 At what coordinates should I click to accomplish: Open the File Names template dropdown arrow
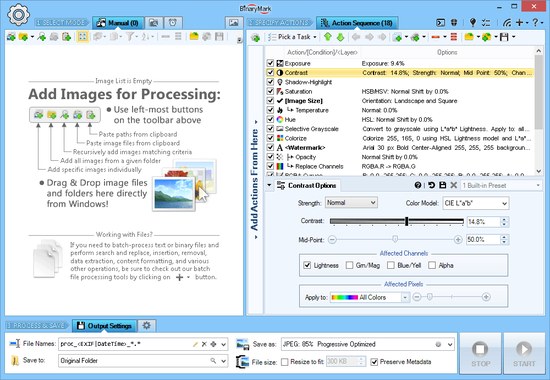point(223,344)
